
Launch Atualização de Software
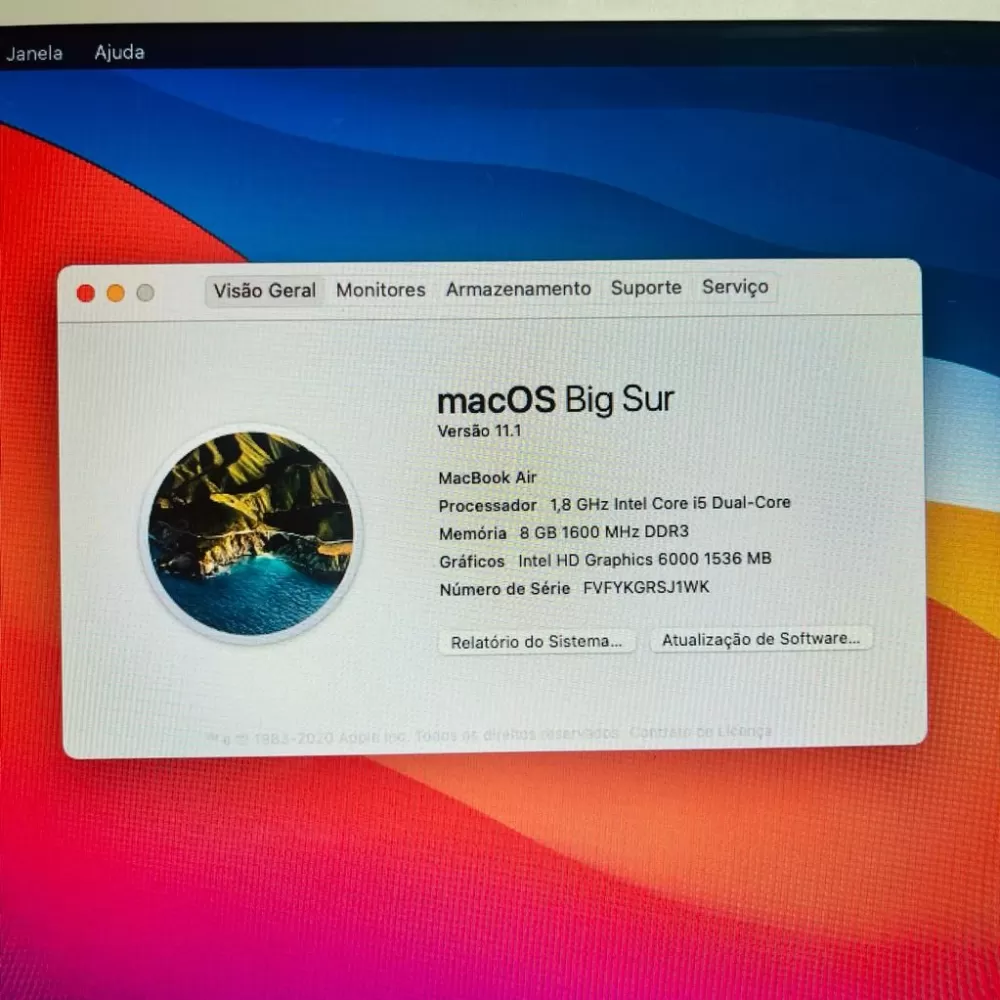point(760,639)
